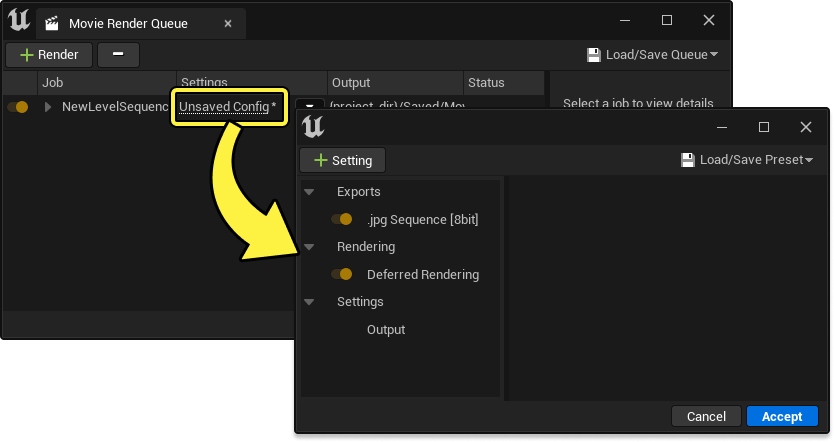
Task: Click the minus button to remove job
Action: (x=118, y=55)
